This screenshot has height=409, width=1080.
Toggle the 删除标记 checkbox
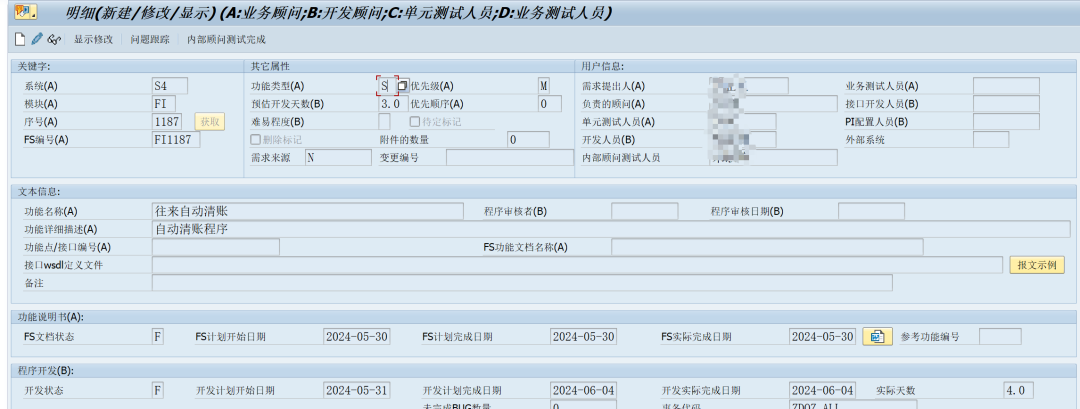point(256,140)
